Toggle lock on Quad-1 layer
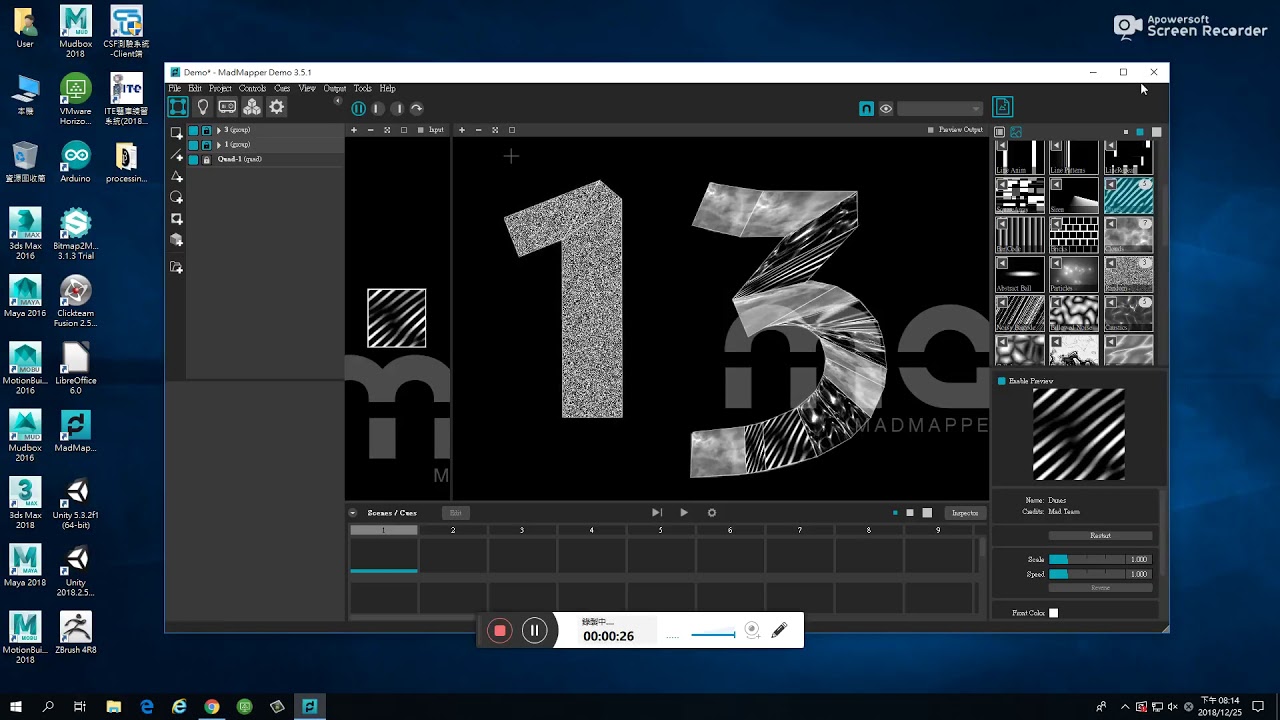Image resolution: width=1280 pixels, height=720 pixels. pos(207,159)
